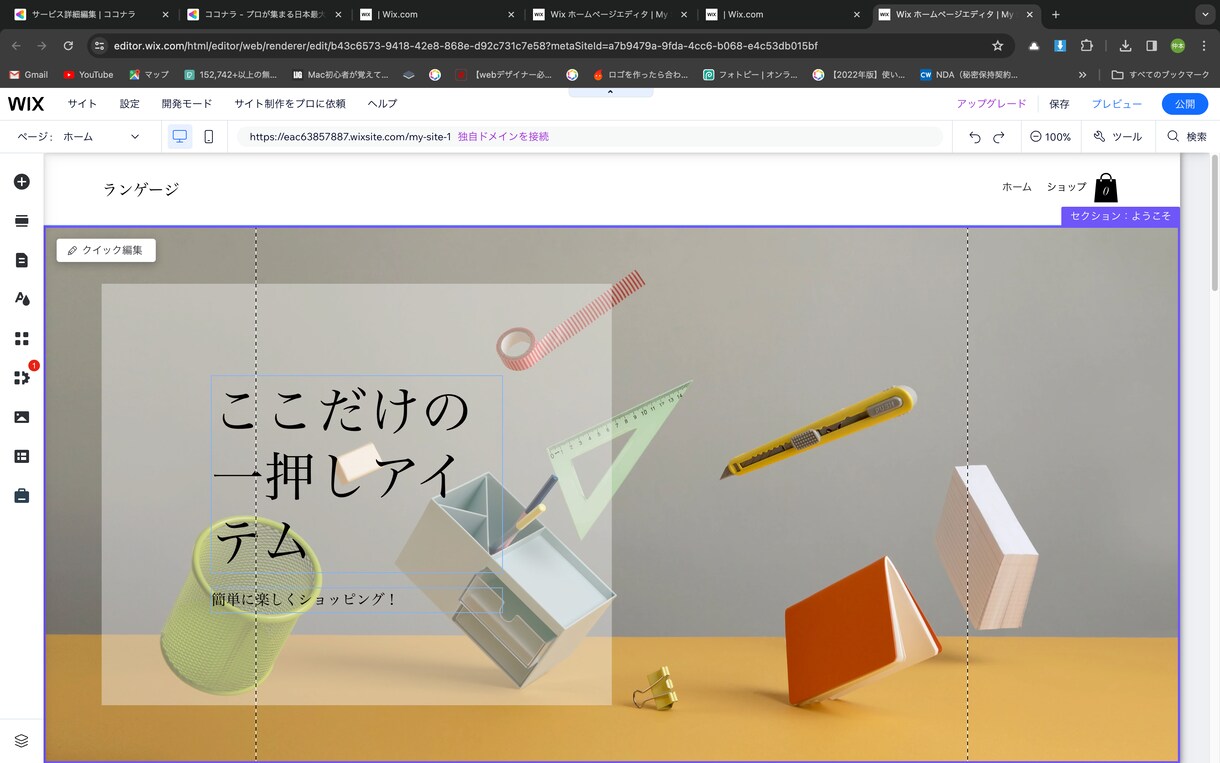Open the browser downloads icon
The width and height of the screenshot is (1220, 763).
[x=1125, y=46]
